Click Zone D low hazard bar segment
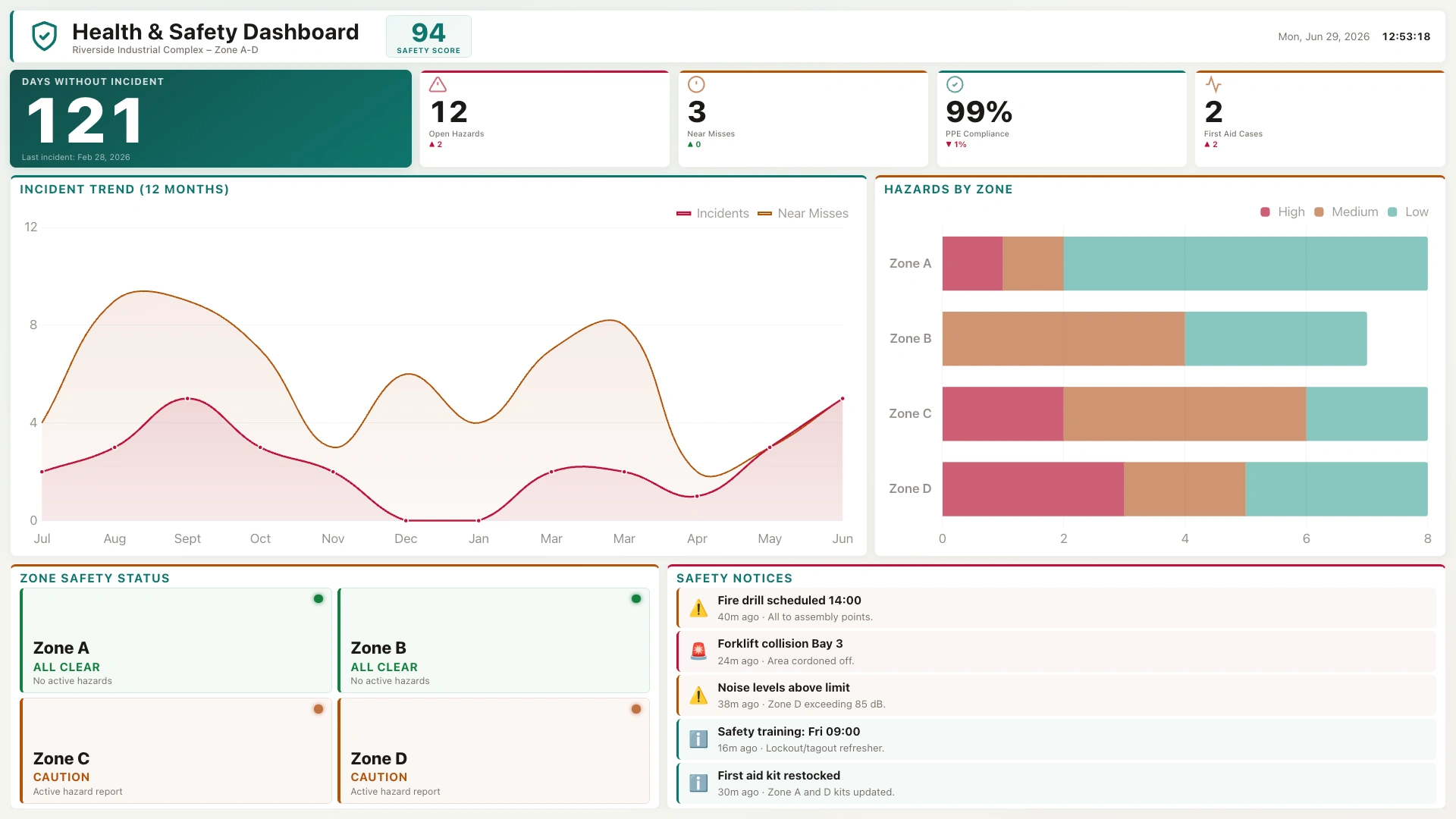This screenshot has height=819, width=1456. click(1336, 489)
